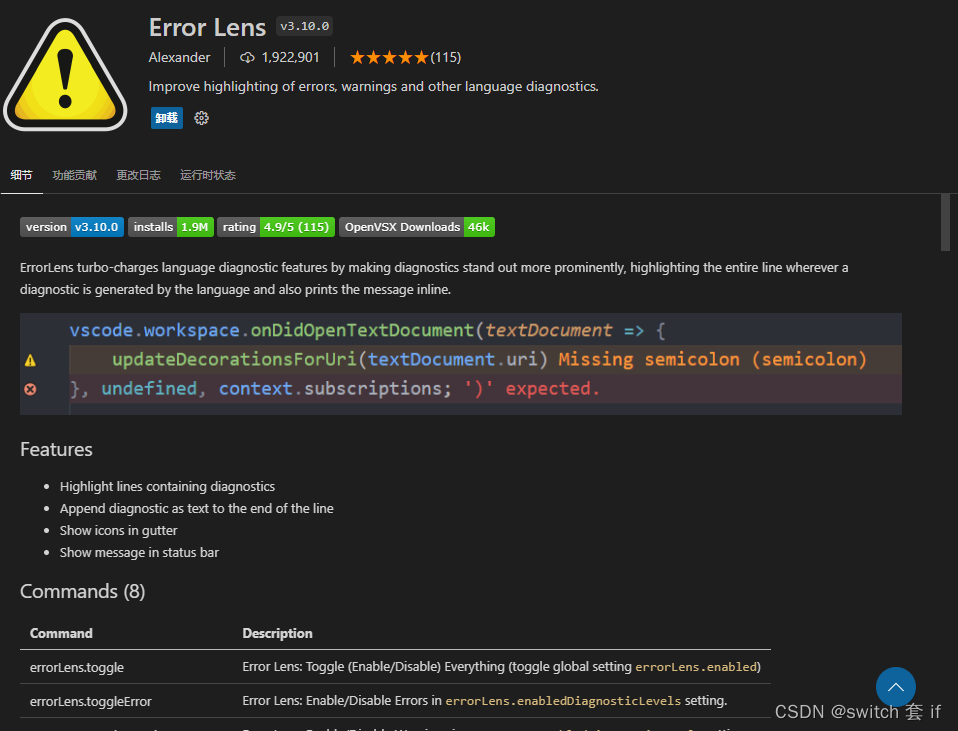Click the scroll-to-top arrow button
Image resolution: width=958 pixels, height=731 pixels.
point(895,687)
